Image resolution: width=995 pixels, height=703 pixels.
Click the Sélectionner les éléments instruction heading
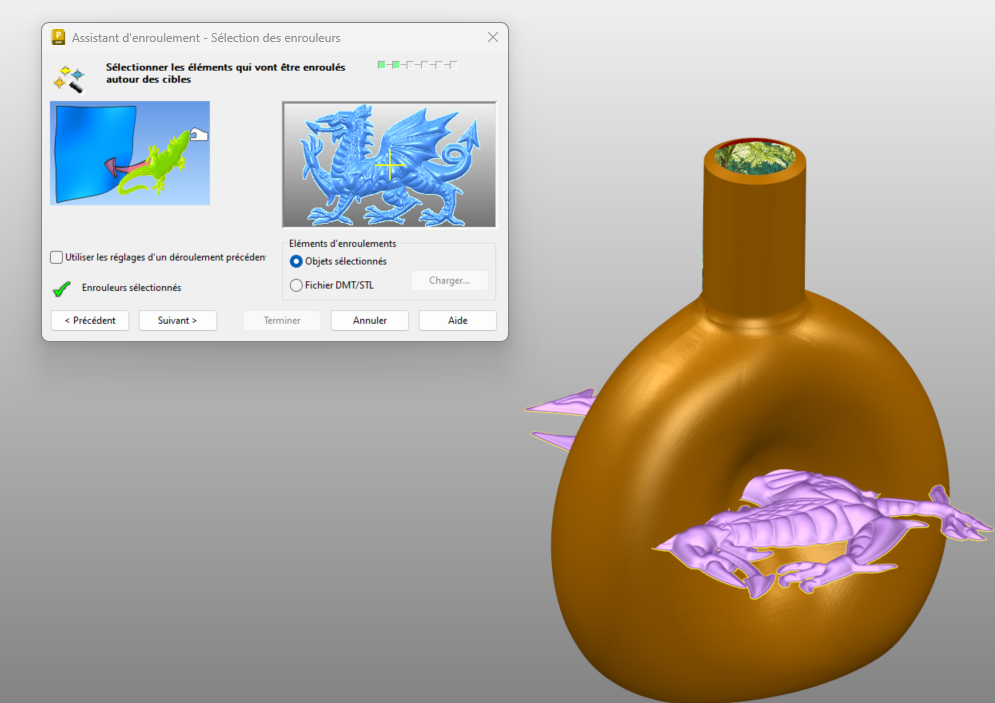[x=225, y=73]
